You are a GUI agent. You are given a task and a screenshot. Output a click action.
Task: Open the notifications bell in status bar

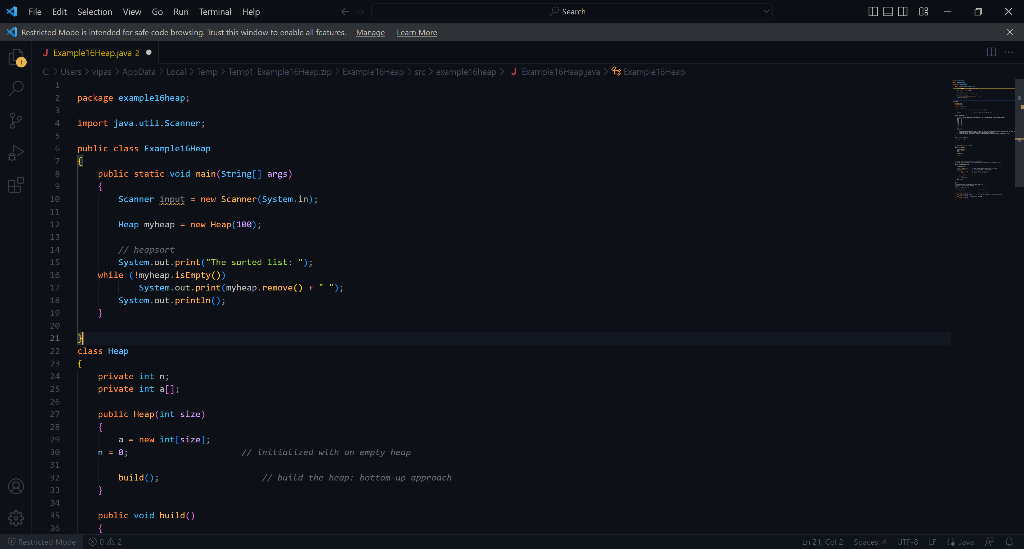tap(1009, 542)
